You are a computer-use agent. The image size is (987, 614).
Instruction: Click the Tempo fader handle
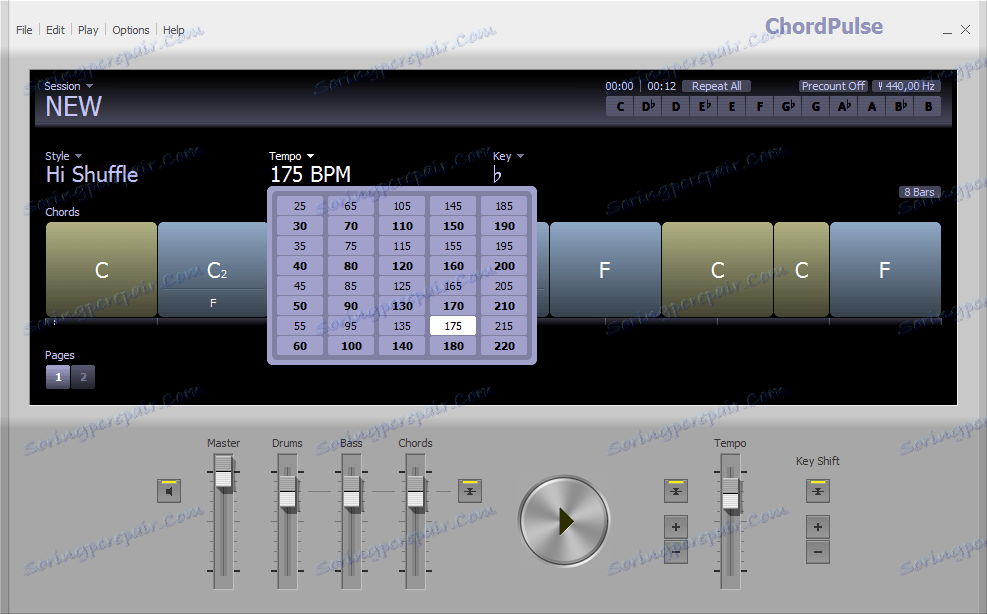pyautogui.click(x=730, y=494)
